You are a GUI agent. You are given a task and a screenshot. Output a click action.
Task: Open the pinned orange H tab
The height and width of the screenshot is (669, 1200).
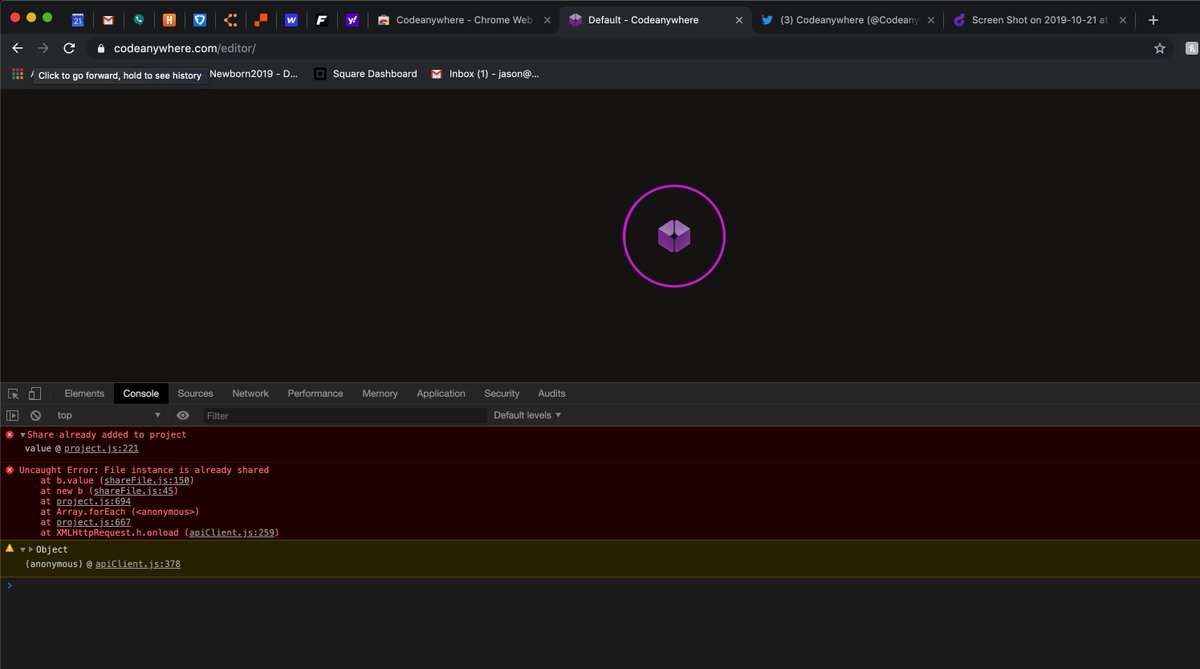(169, 19)
